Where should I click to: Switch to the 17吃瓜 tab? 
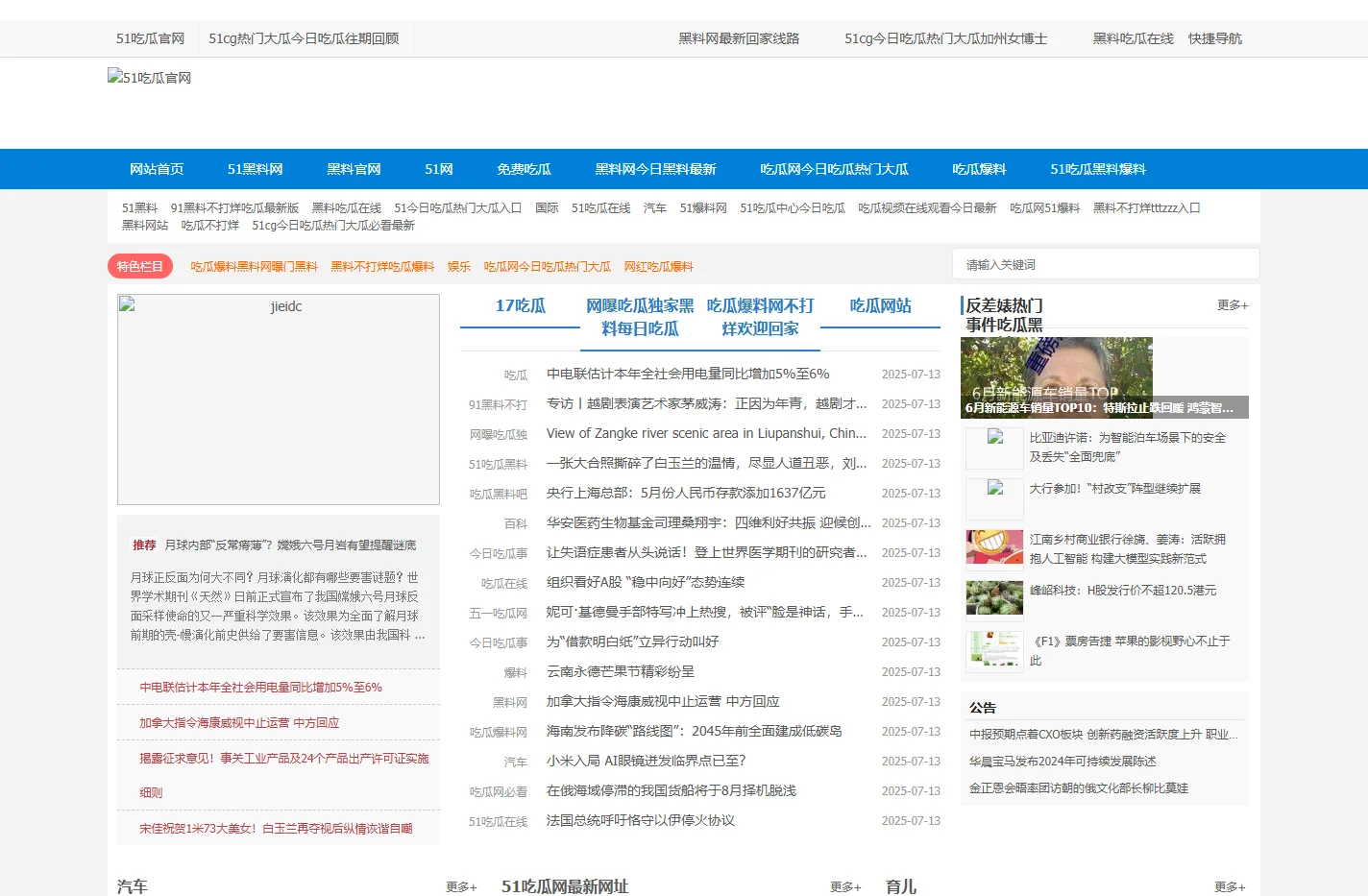point(520,306)
